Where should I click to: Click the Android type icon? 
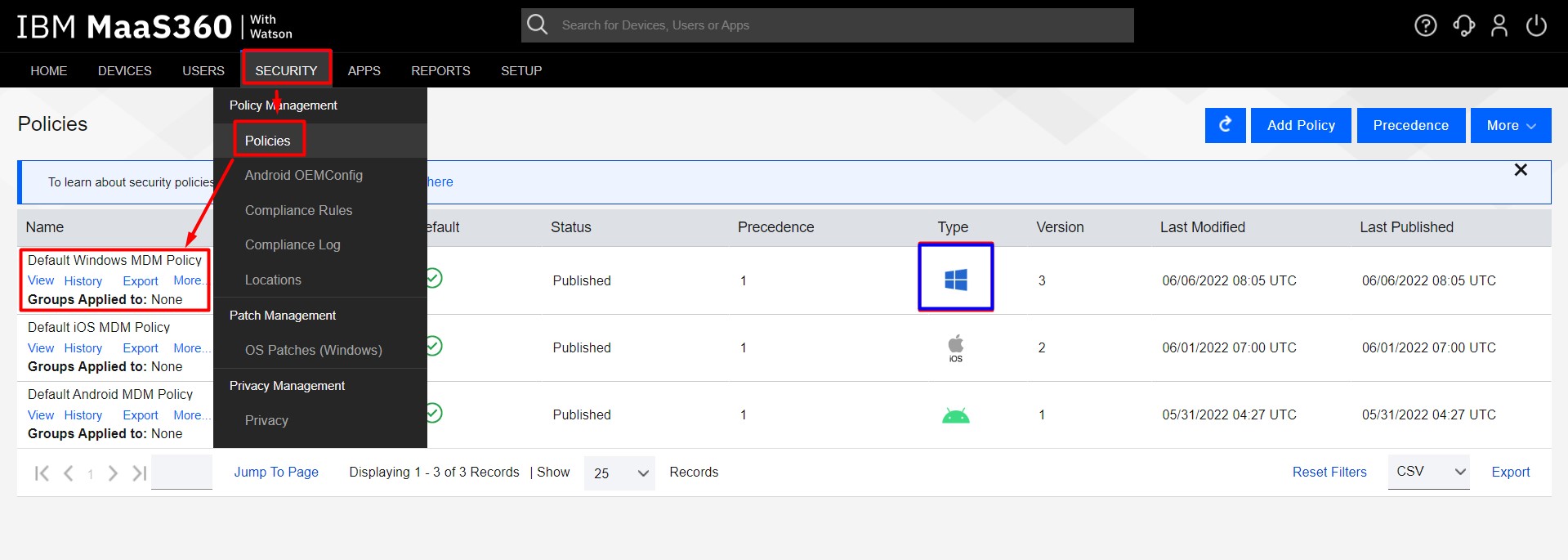[x=955, y=415]
